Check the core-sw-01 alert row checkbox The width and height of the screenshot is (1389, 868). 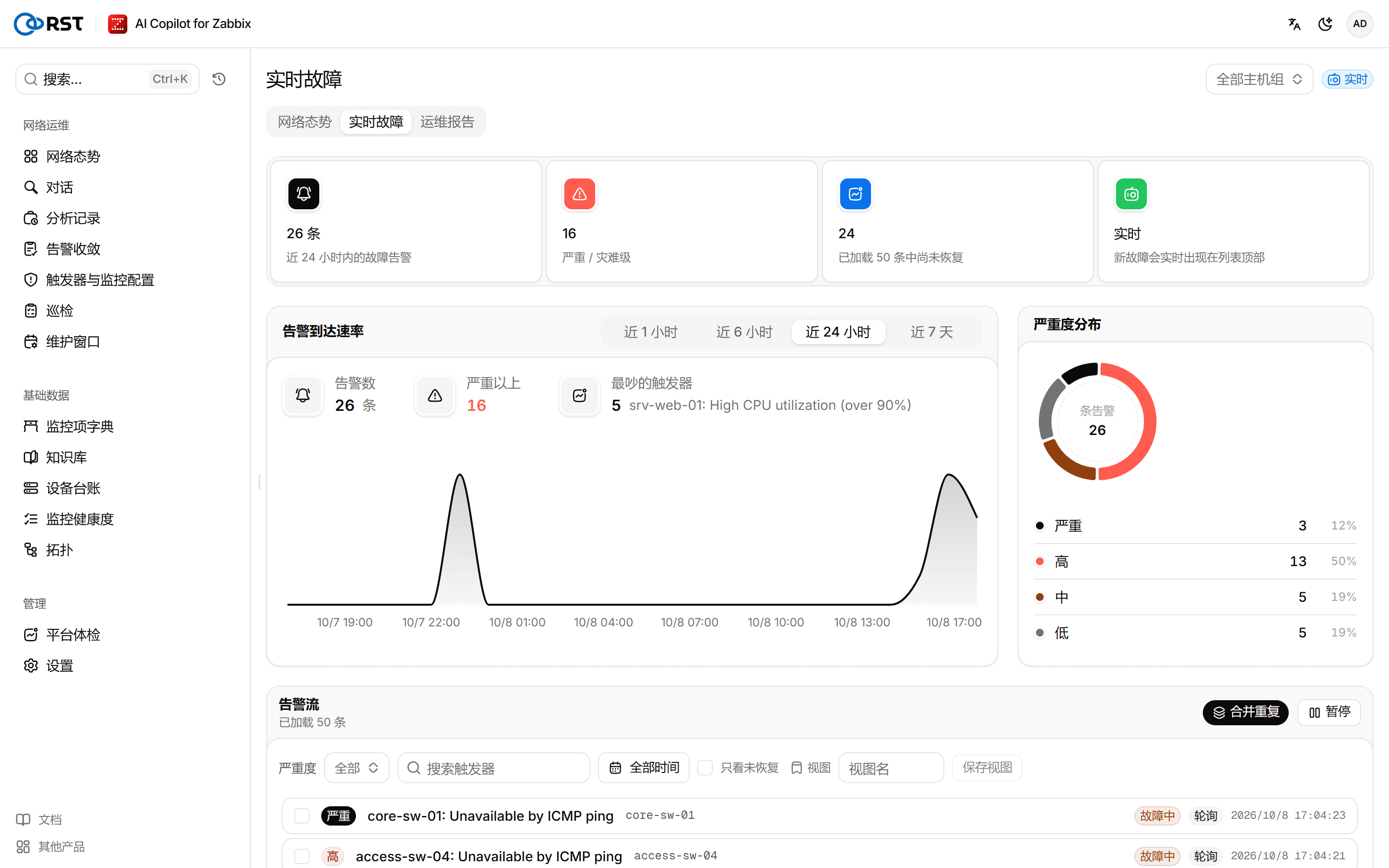pyautogui.click(x=302, y=816)
